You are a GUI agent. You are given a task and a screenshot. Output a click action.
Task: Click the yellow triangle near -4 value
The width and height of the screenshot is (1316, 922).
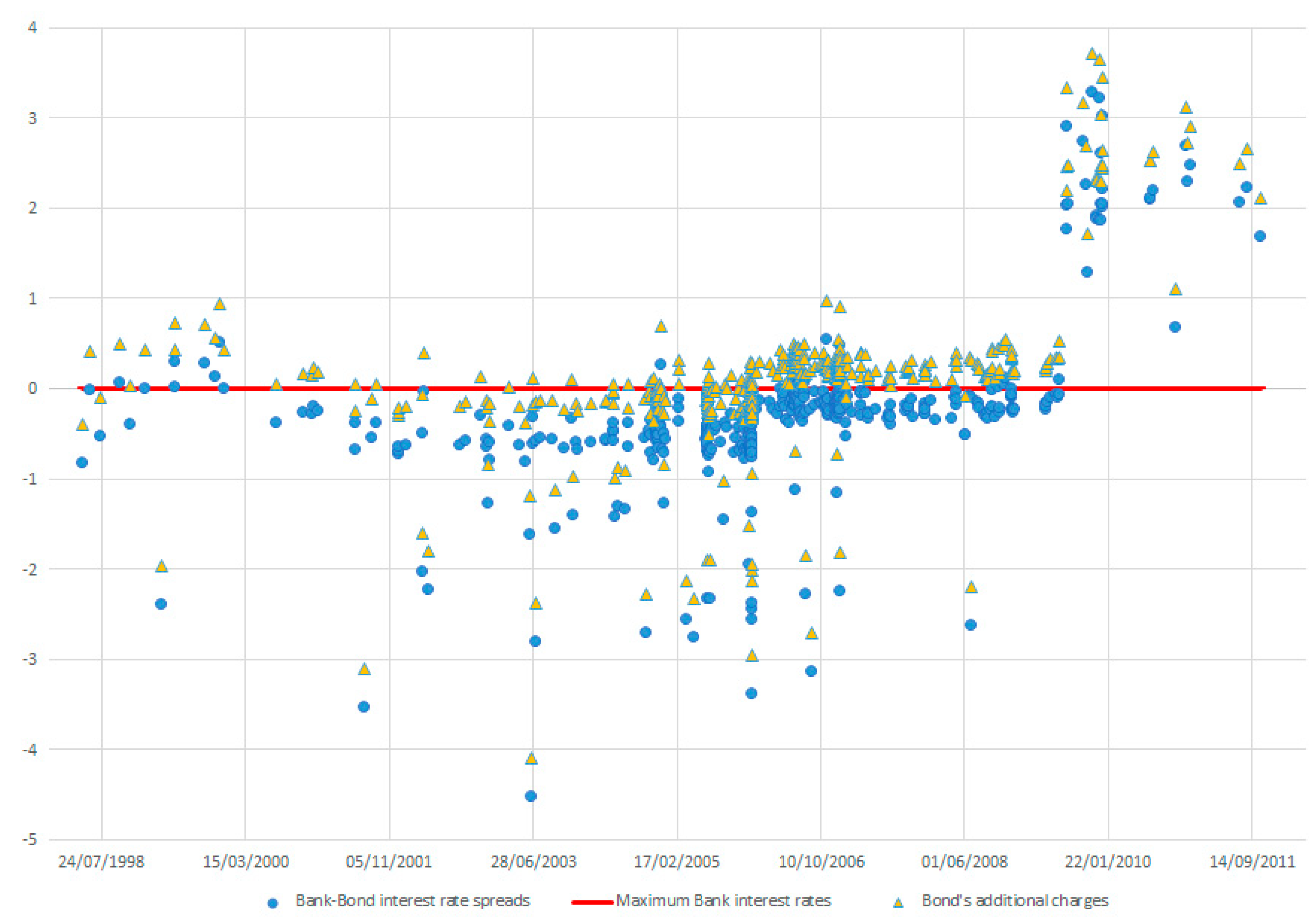tap(531, 758)
